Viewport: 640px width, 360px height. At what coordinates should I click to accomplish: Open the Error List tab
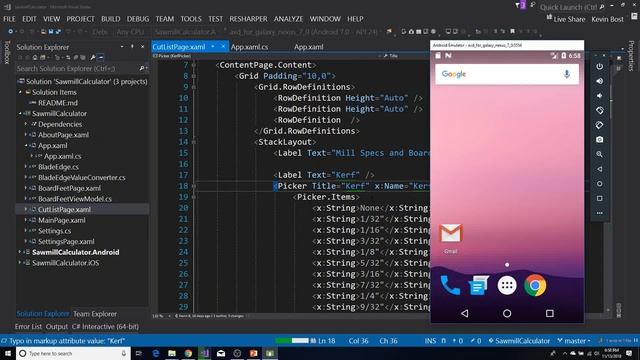(28, 327)
